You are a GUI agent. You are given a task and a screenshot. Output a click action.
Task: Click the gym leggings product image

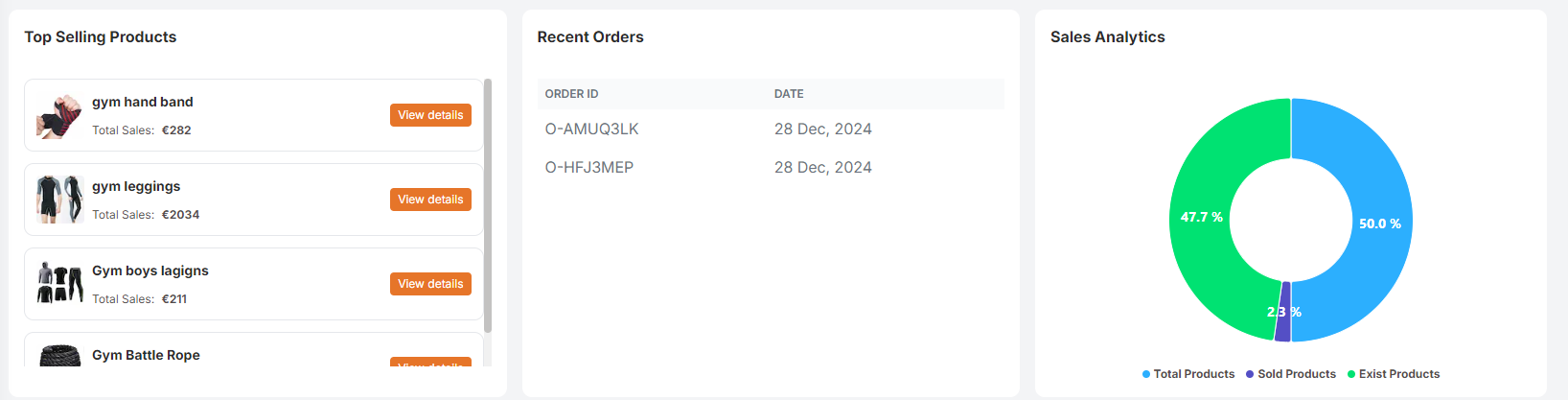pos(59,200)
